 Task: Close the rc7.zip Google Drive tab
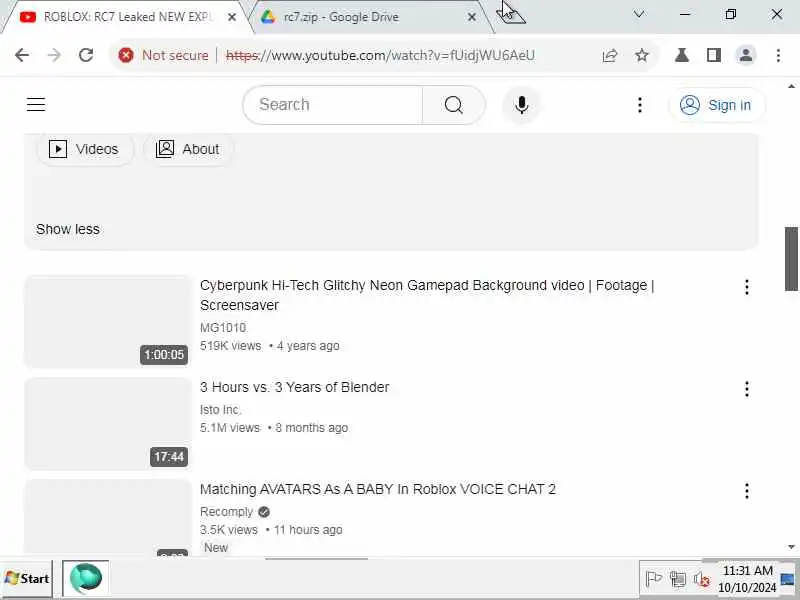472,17
